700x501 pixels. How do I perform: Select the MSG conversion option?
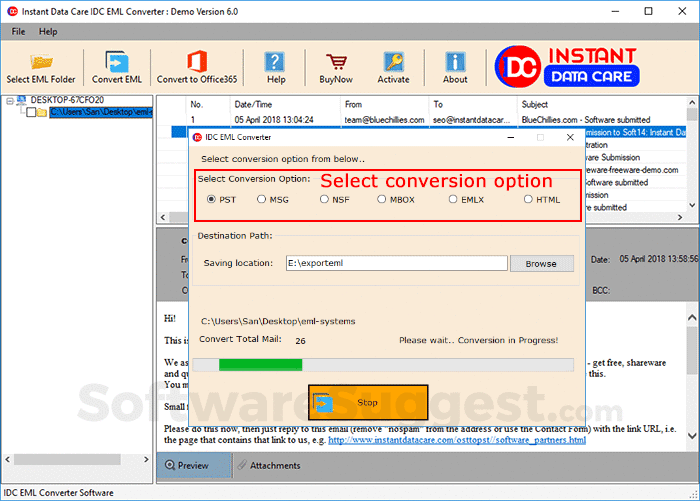coord(261,199)
